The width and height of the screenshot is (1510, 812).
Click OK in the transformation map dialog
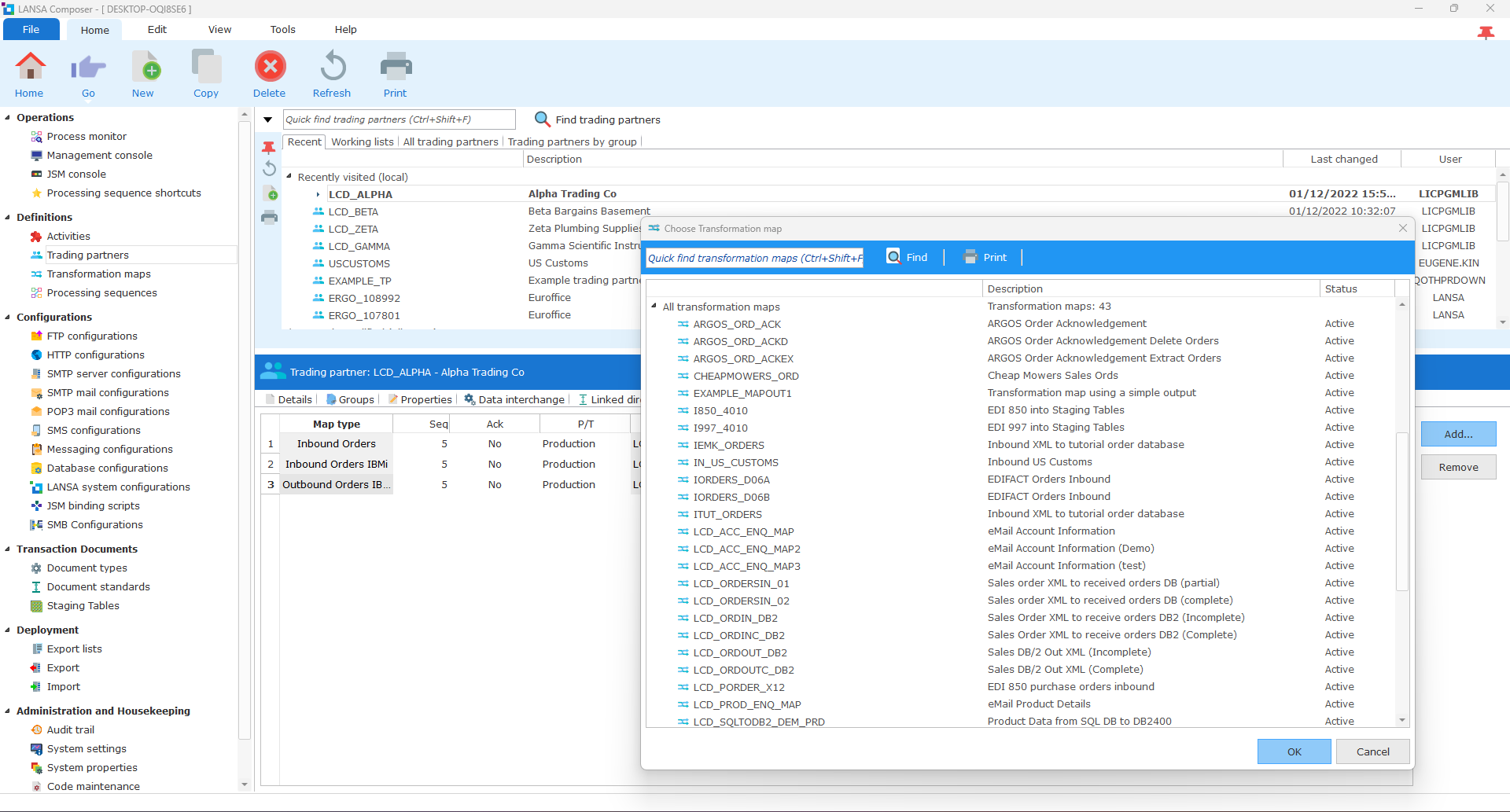pos(1294,751)
